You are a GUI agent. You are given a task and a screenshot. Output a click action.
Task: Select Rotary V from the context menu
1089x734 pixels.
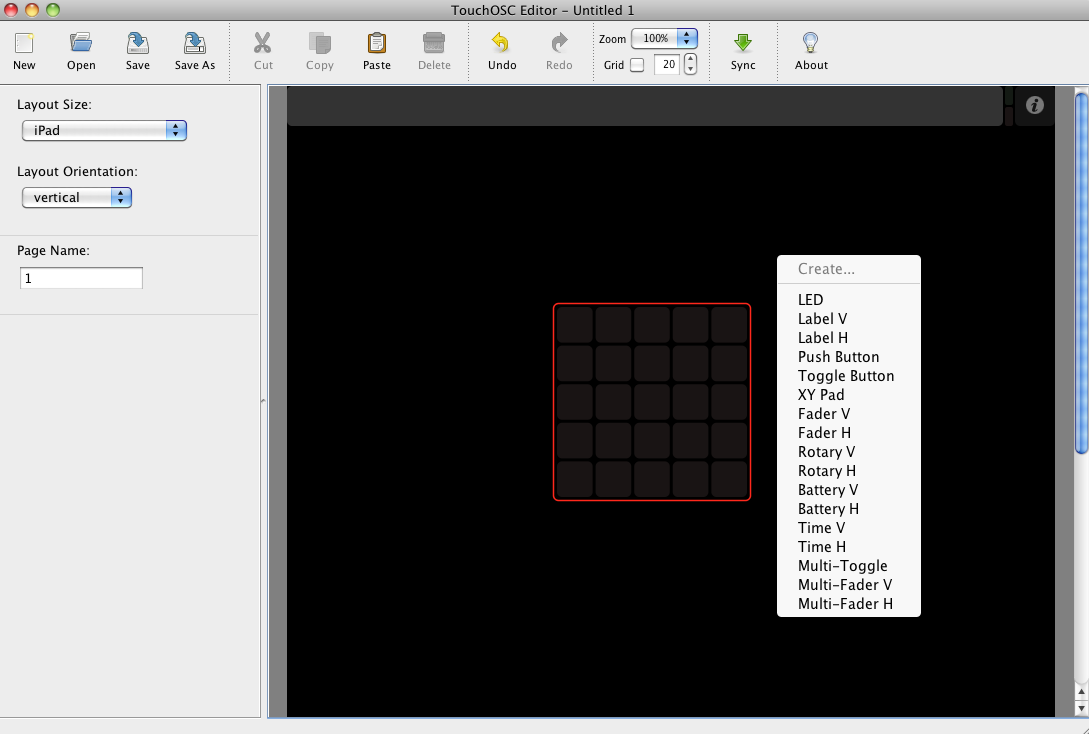click(x=826, y=452)
